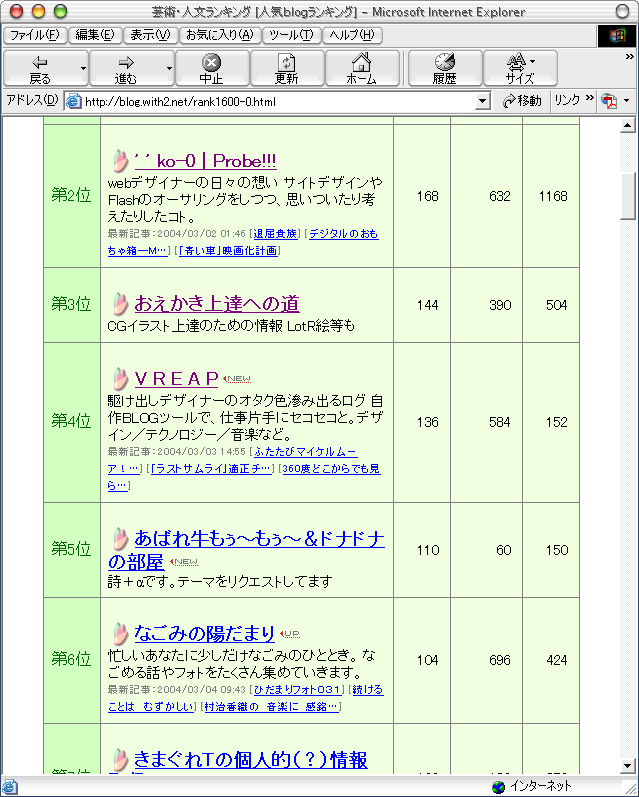Viewport: 639px width, 797px height.
Task: Expand the Forward button history dropdown arrow
Action: [x=168, y=70]
